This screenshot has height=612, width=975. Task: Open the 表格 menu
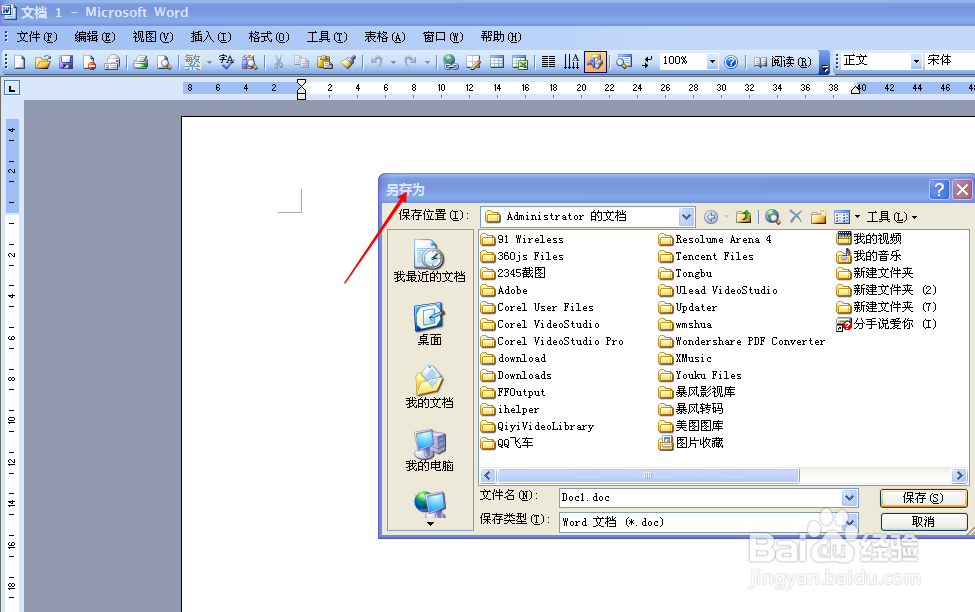[x=385, y=37]
